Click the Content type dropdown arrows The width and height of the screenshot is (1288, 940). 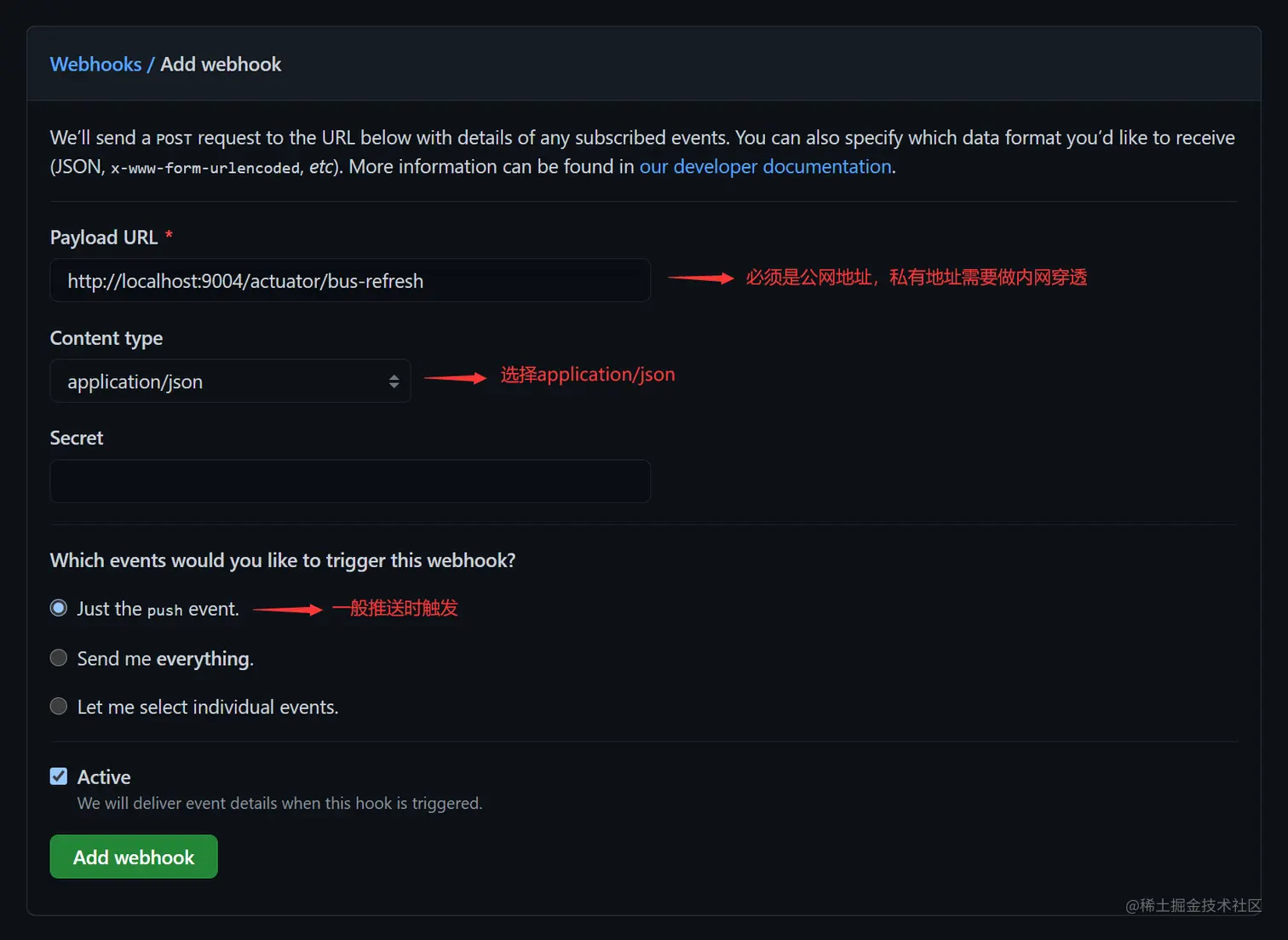pos(394,381)
